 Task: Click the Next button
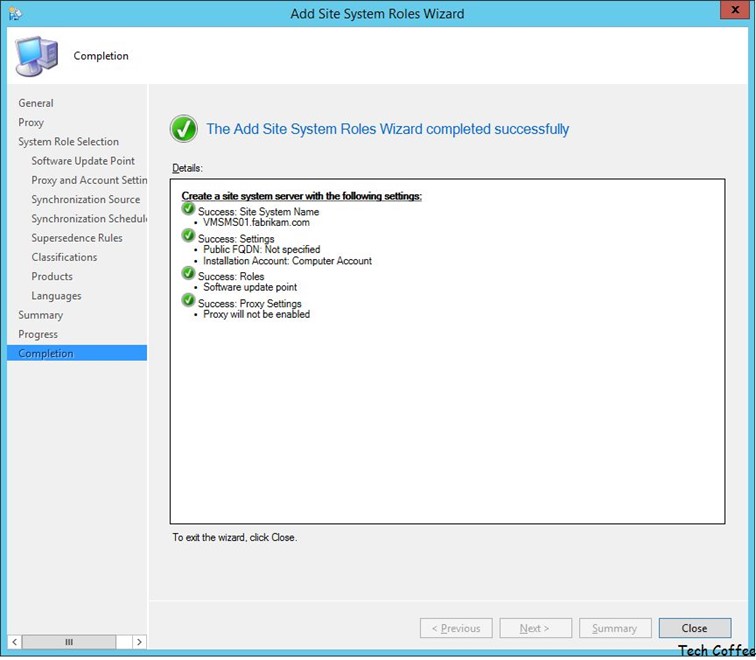coord(536,628)
